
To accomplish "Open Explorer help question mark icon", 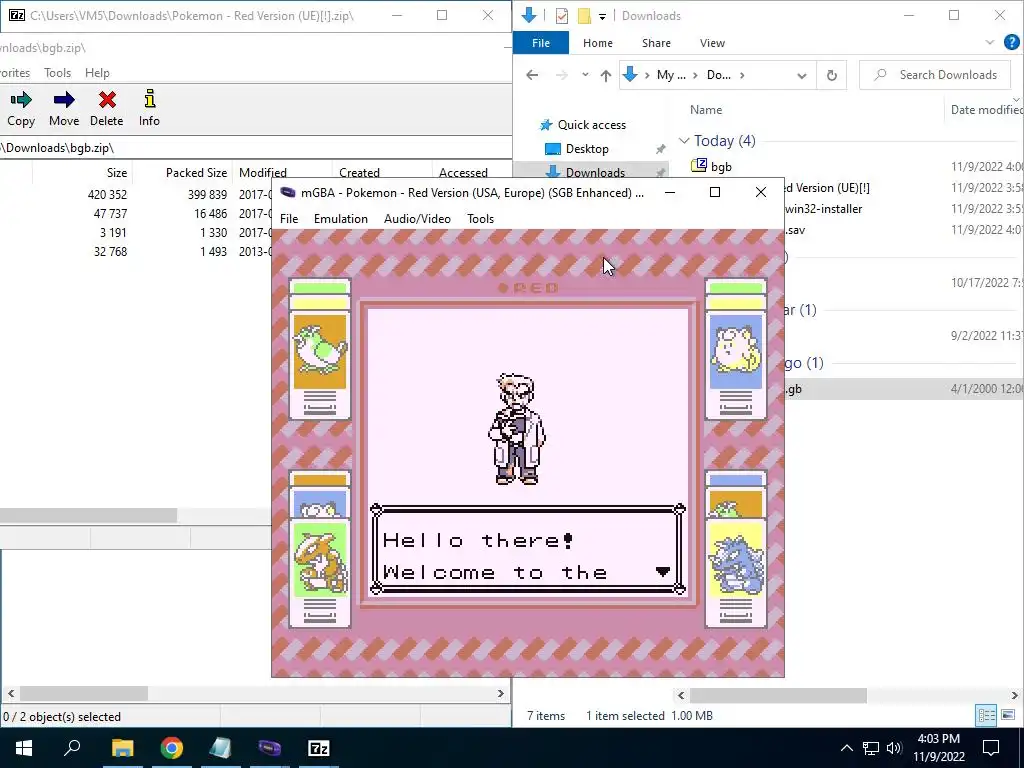I will point(1012,42).
